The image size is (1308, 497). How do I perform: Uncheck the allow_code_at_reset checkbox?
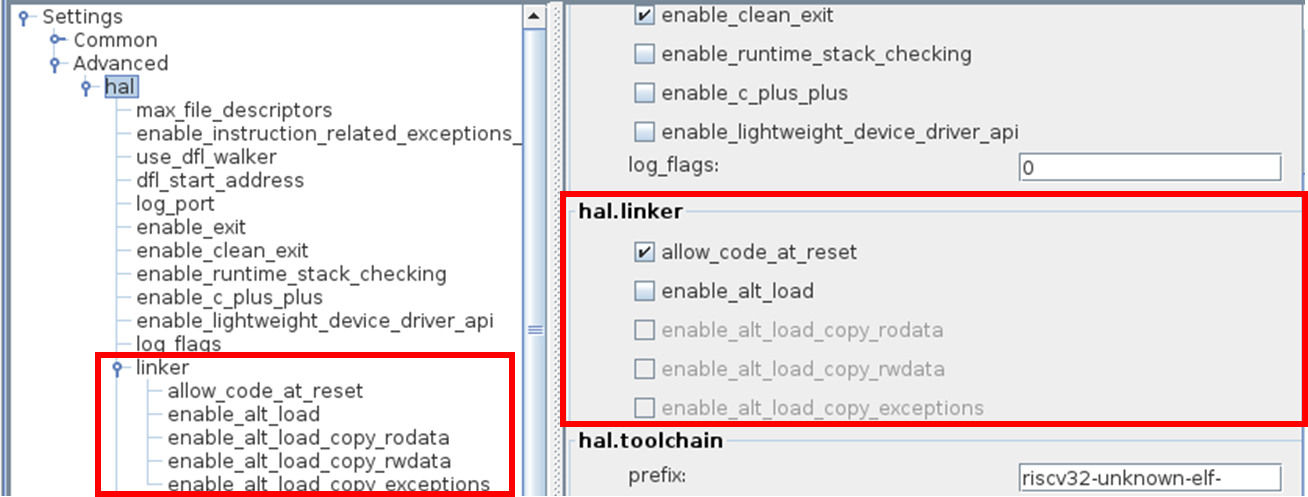(x=644, y=252)
